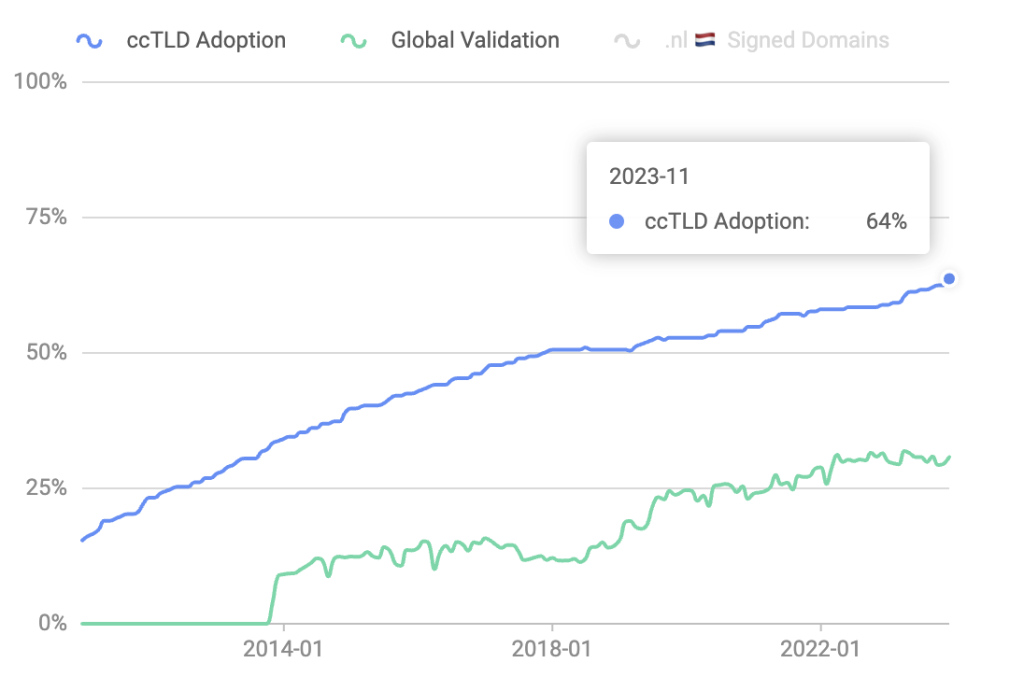Image resolution: width=1024 pixels, height=691 pixels.
Task: Click the blue dot inside the tooltip
Action: pyautogui.click(x=617, y=222)
